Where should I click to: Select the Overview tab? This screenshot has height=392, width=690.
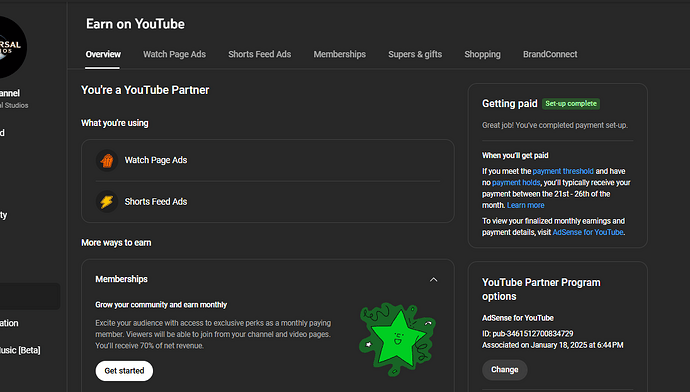103,54
